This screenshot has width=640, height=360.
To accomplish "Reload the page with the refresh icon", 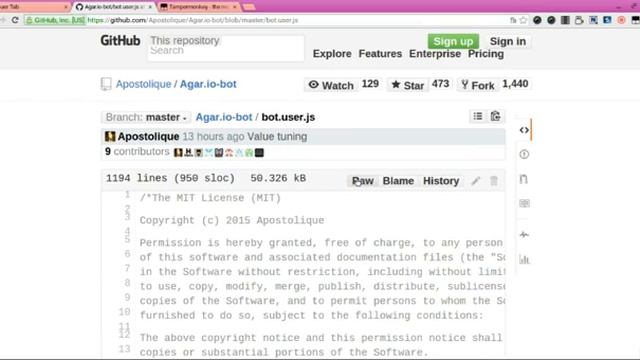I will 15,20.
